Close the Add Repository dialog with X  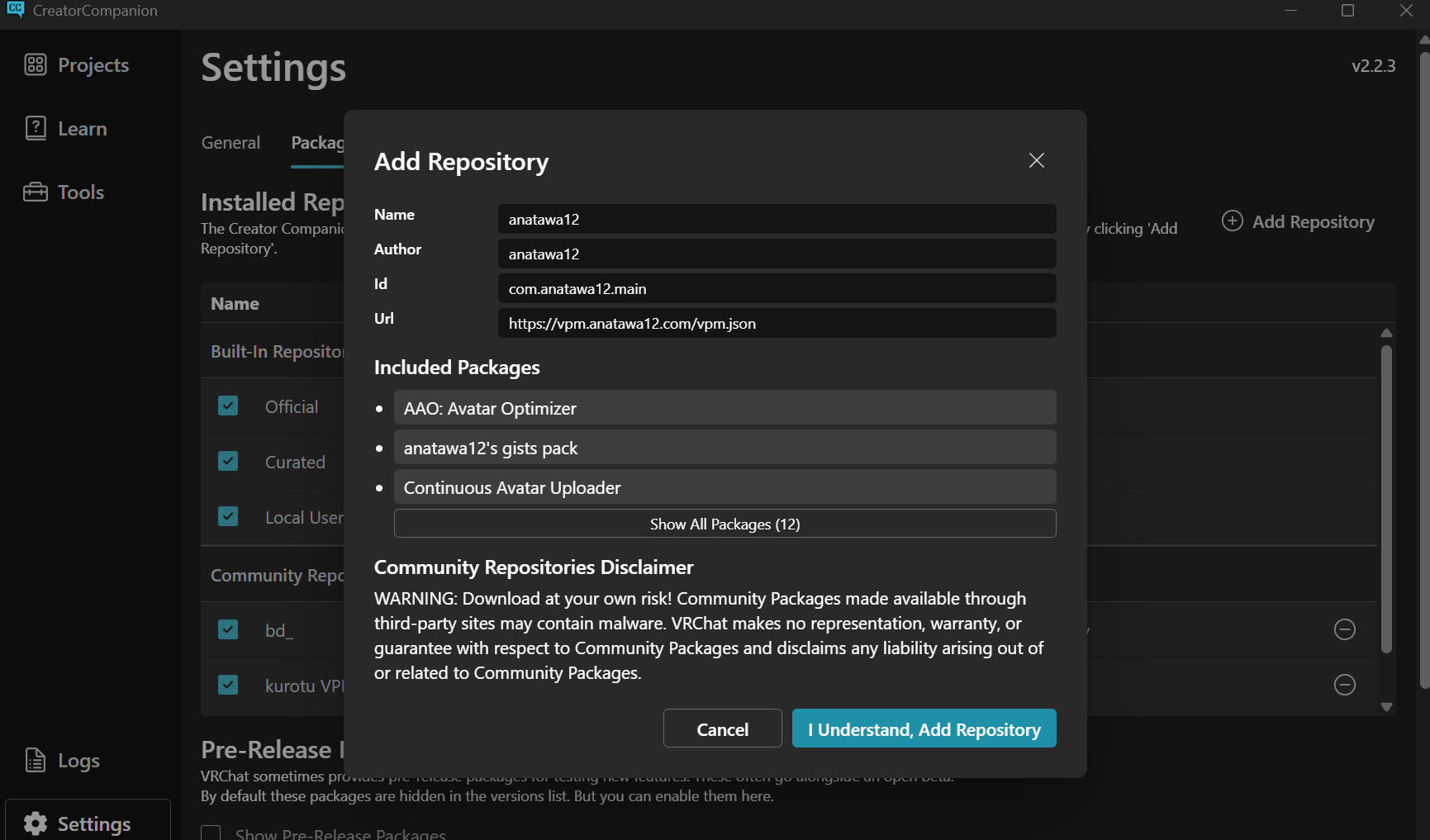(x=1036, y=160)
